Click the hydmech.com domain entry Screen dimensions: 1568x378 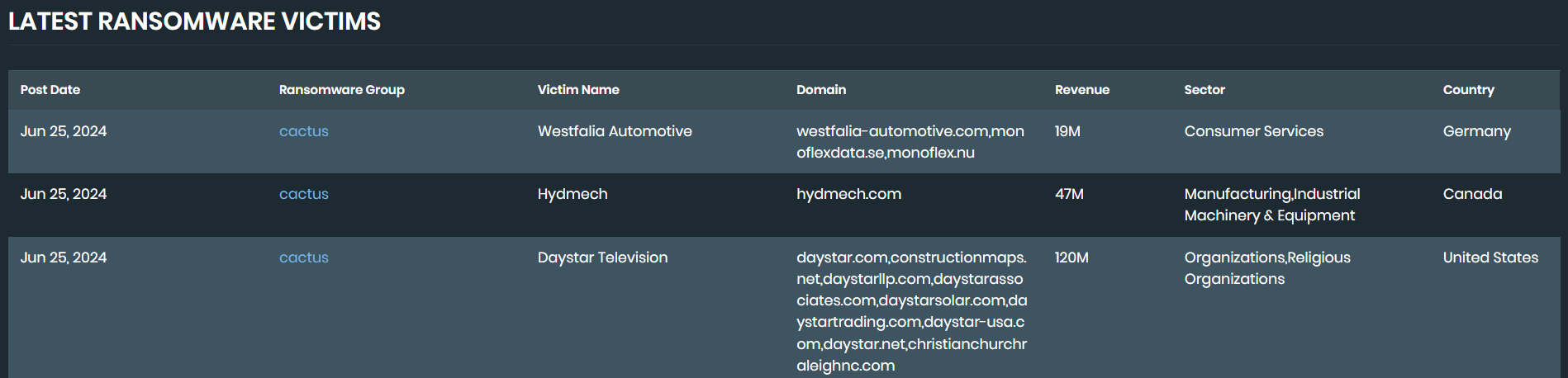[848, 194]
